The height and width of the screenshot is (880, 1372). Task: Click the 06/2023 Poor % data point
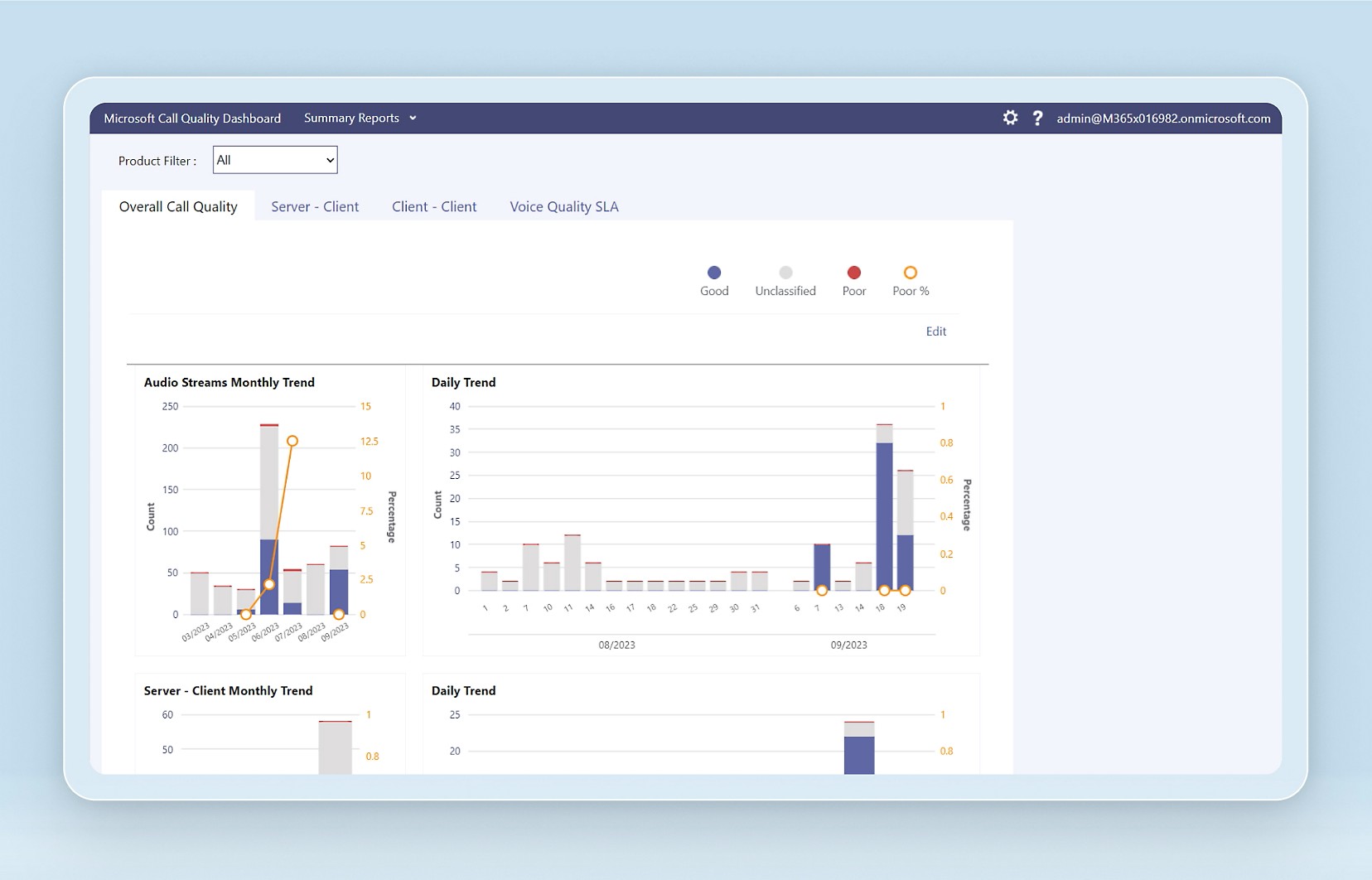point(269,584)
